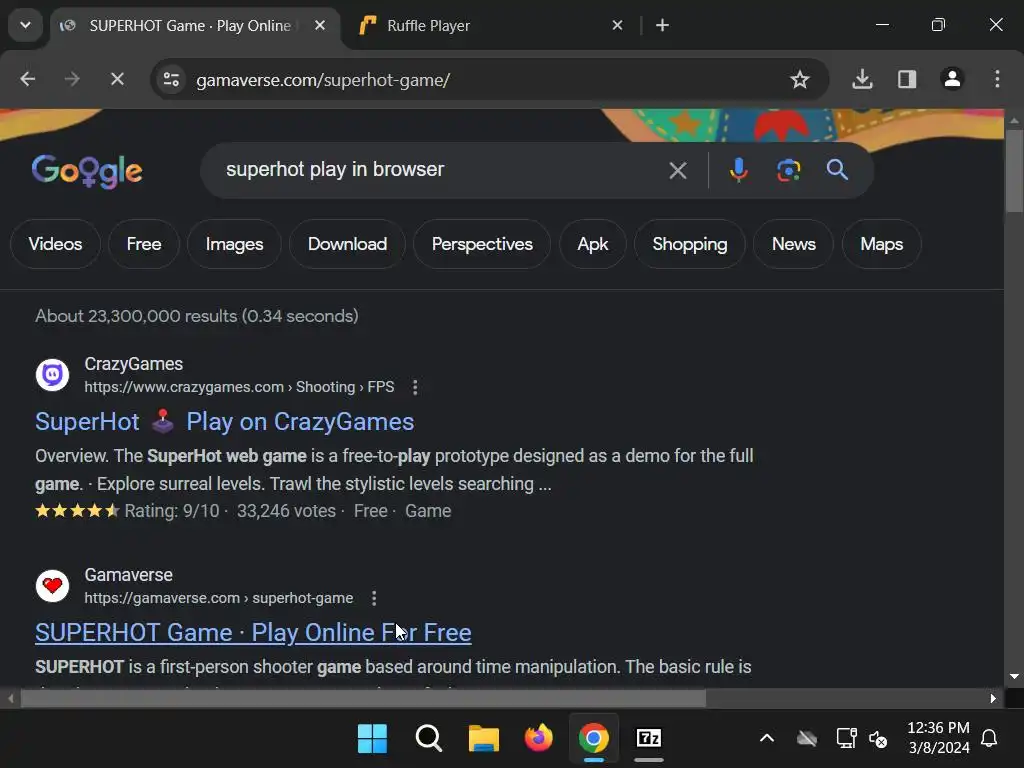Close the Ruffle Player tab
This screenshot has height=768, width=1024.
617,25
